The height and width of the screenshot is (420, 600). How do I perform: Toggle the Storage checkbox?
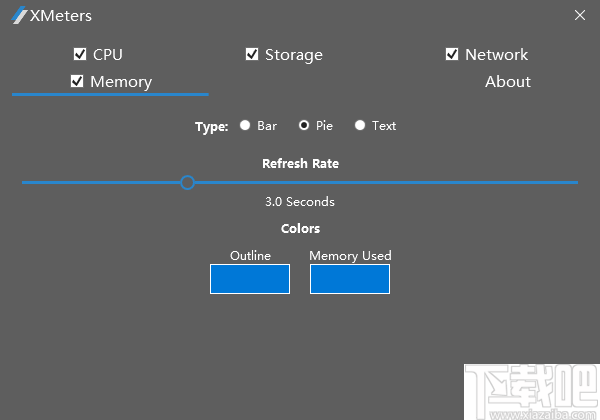pos(252,54)
